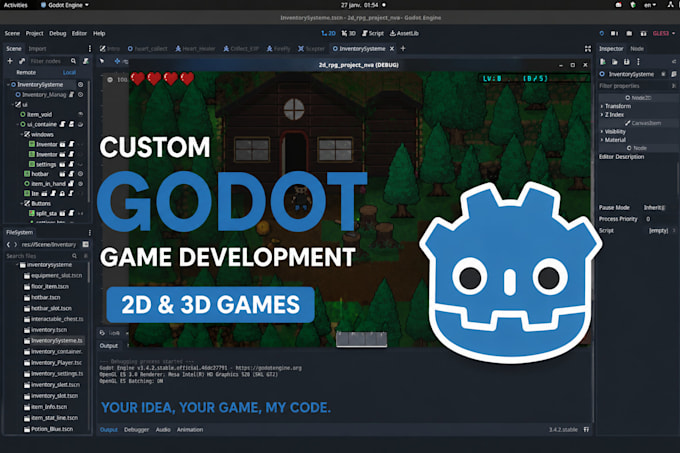This screenshot has height=453, width=680.
Task: Open documentation icon beside InventorySysteme in Inspector
Action: [x=673, y=74]
